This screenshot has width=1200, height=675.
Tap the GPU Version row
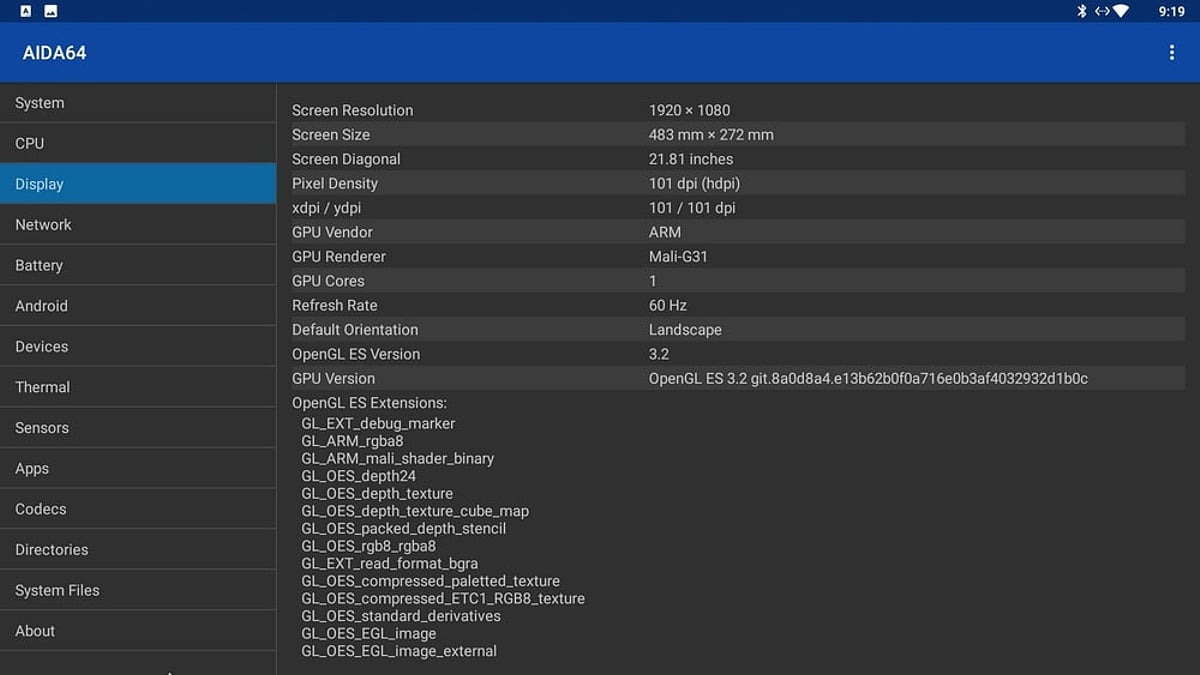pyautogui.click(x=736, y=379)
